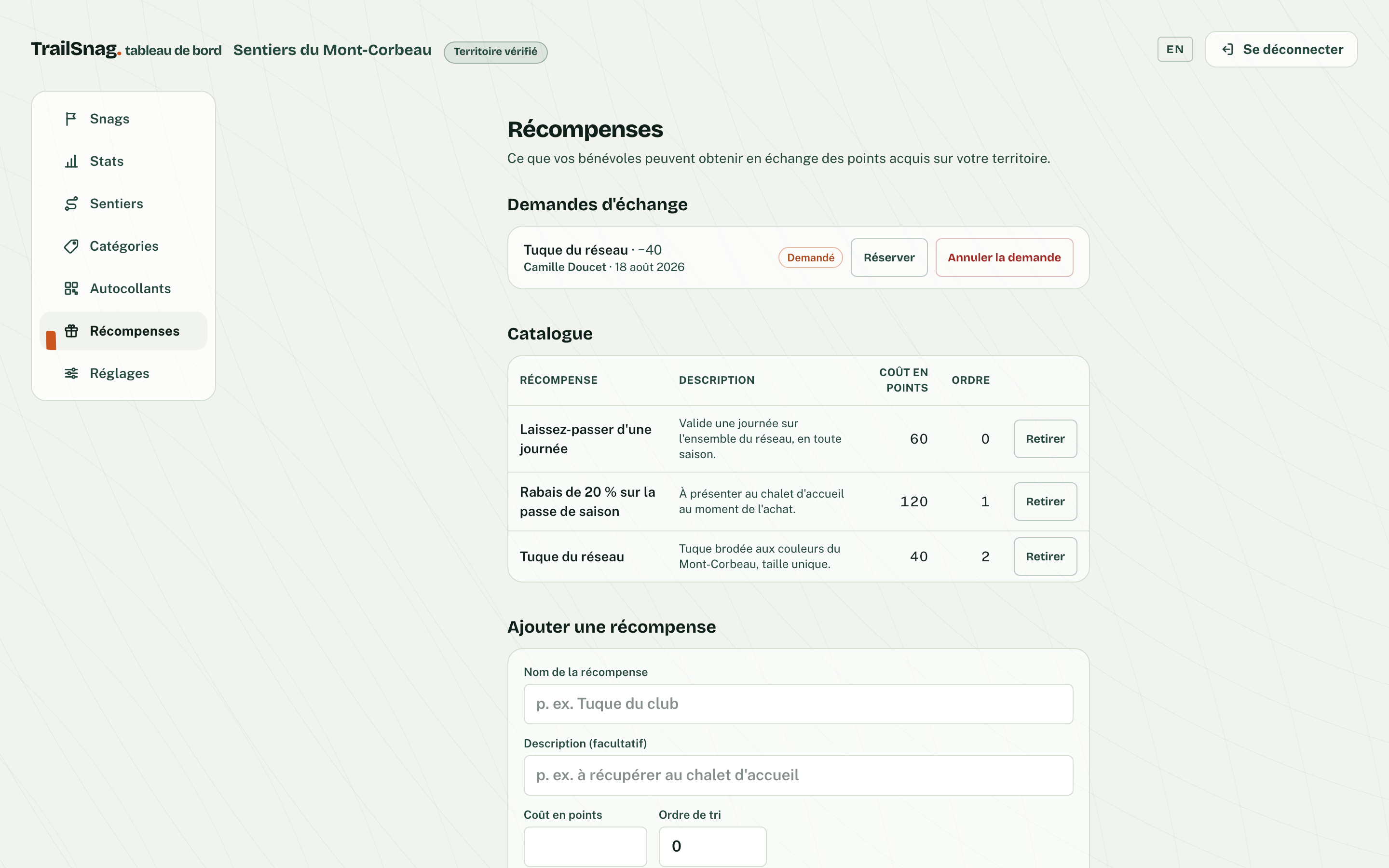Go to the Stats section
This screenshot has height=868, width=1389.
pyautogui.click(x=123, y=162)
